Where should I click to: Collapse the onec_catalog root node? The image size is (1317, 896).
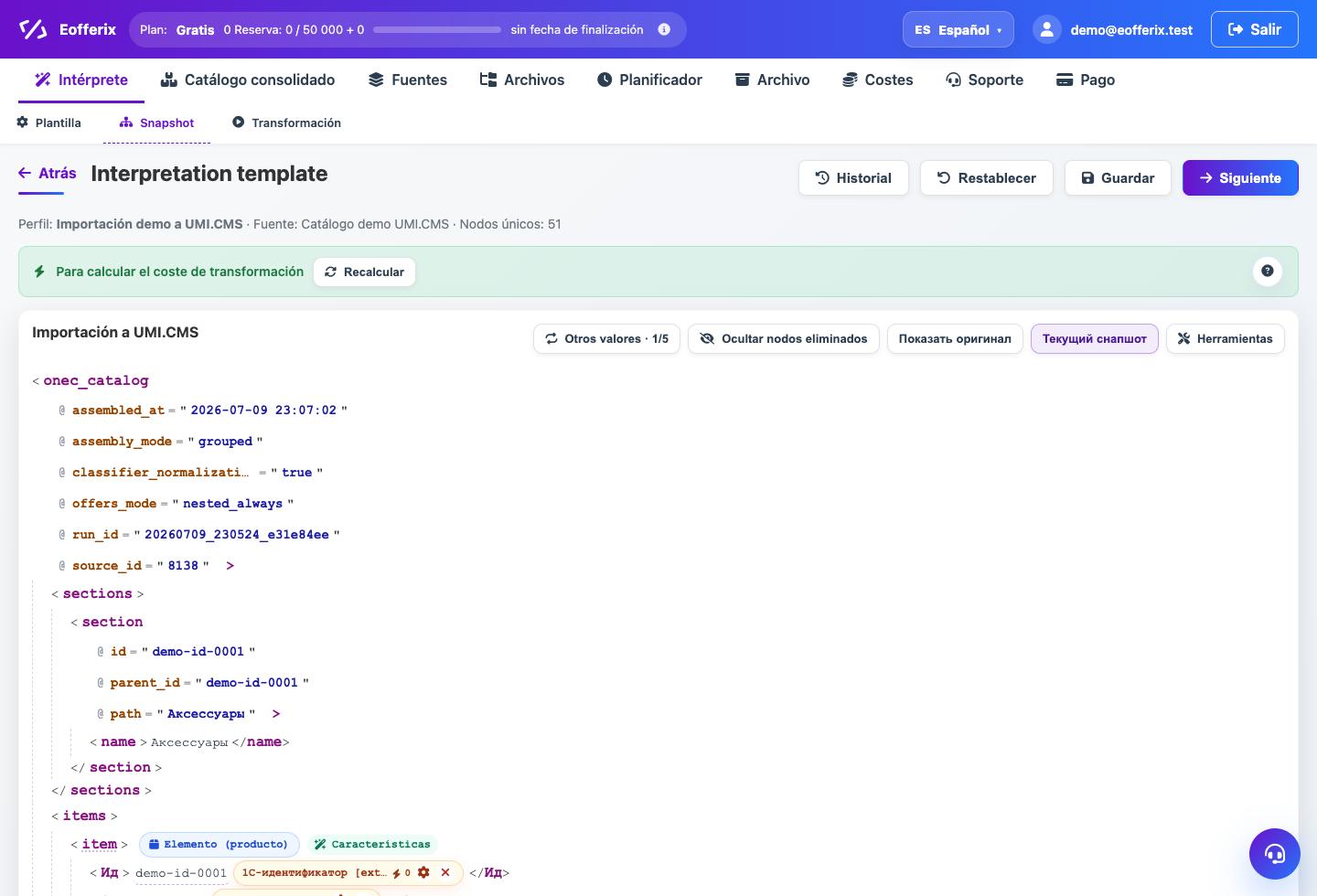click(96, 380)
